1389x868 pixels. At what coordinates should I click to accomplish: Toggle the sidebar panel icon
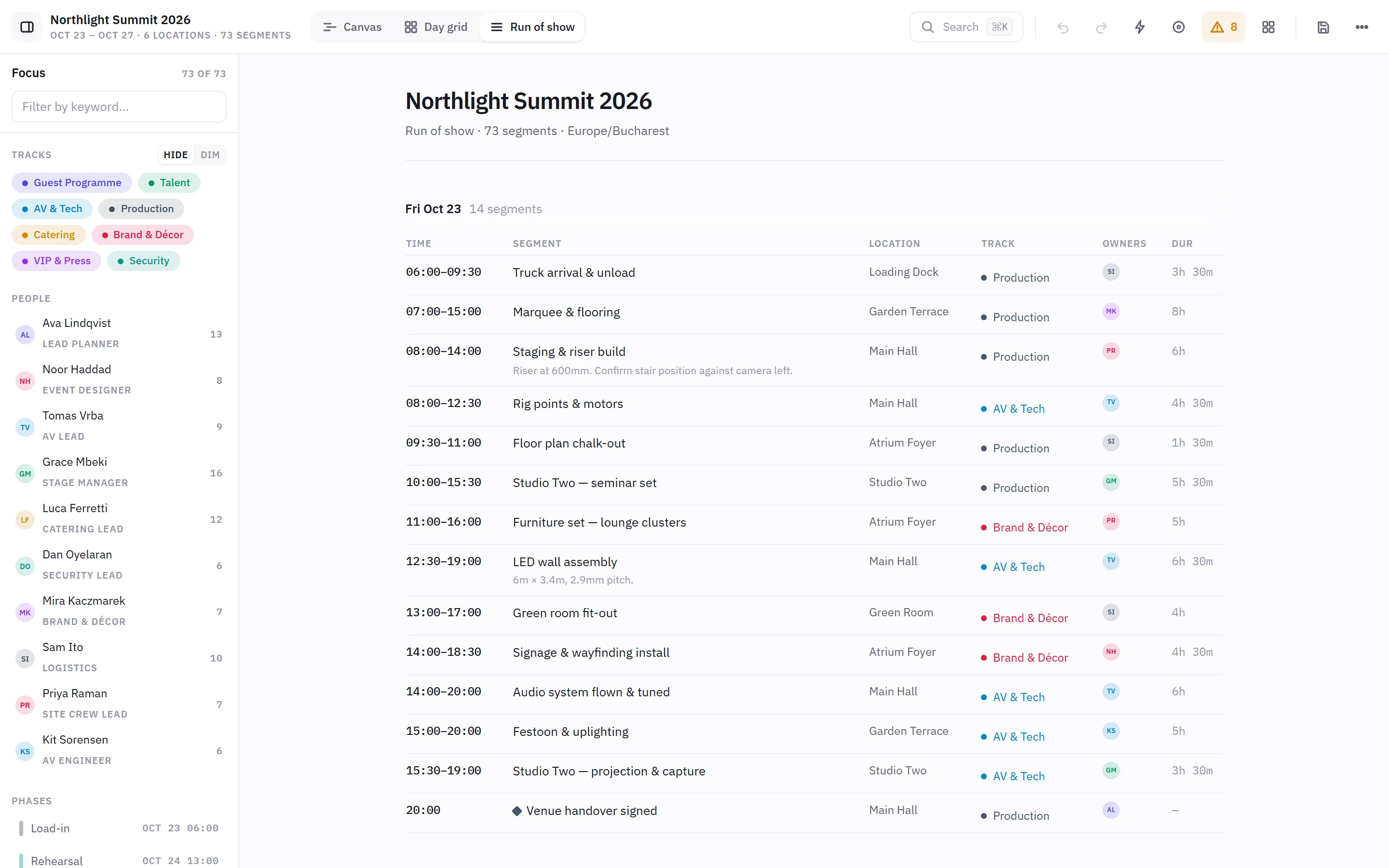tap(27, 27)
